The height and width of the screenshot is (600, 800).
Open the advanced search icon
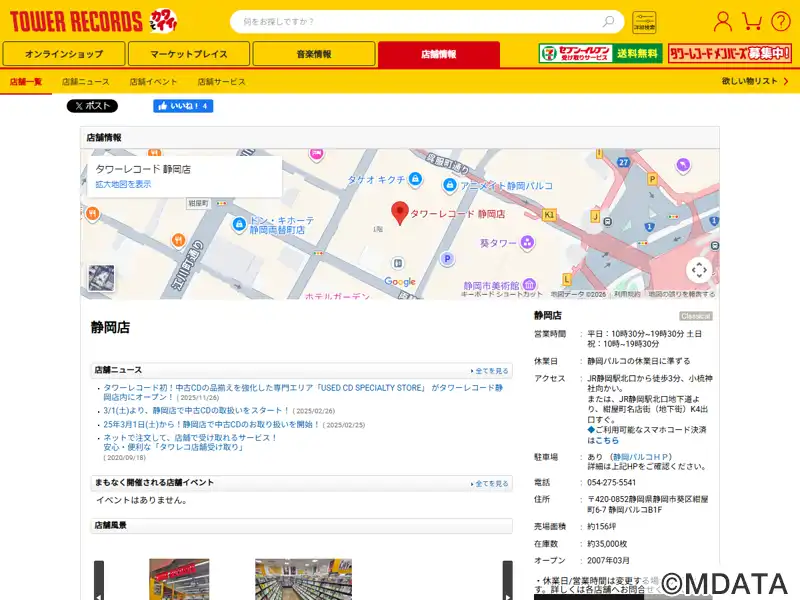644,21
